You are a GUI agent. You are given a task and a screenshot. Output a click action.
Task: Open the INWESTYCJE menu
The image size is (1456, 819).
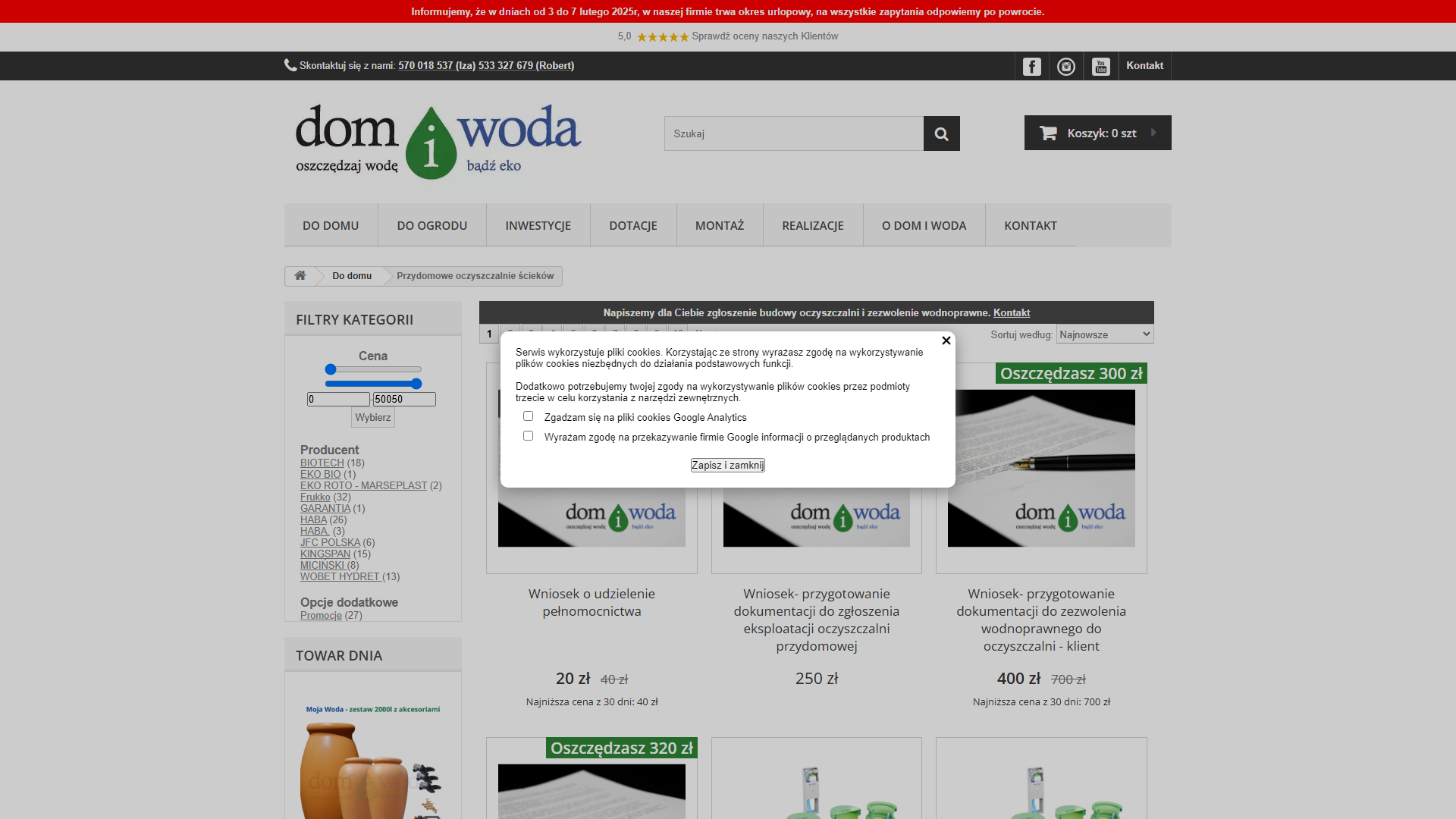[x=538, y=225]
